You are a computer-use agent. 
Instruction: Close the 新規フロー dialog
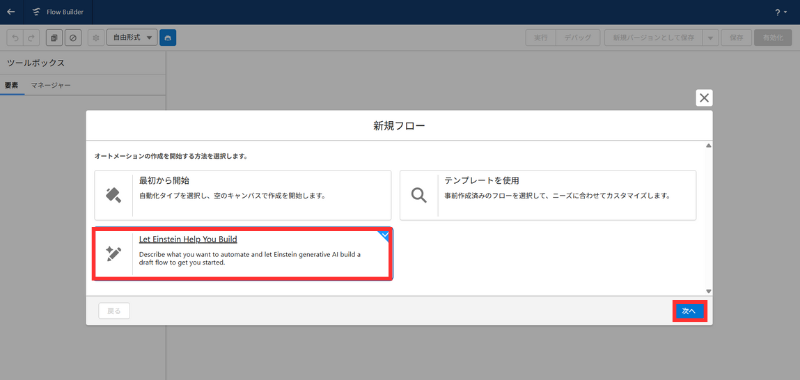704,98
